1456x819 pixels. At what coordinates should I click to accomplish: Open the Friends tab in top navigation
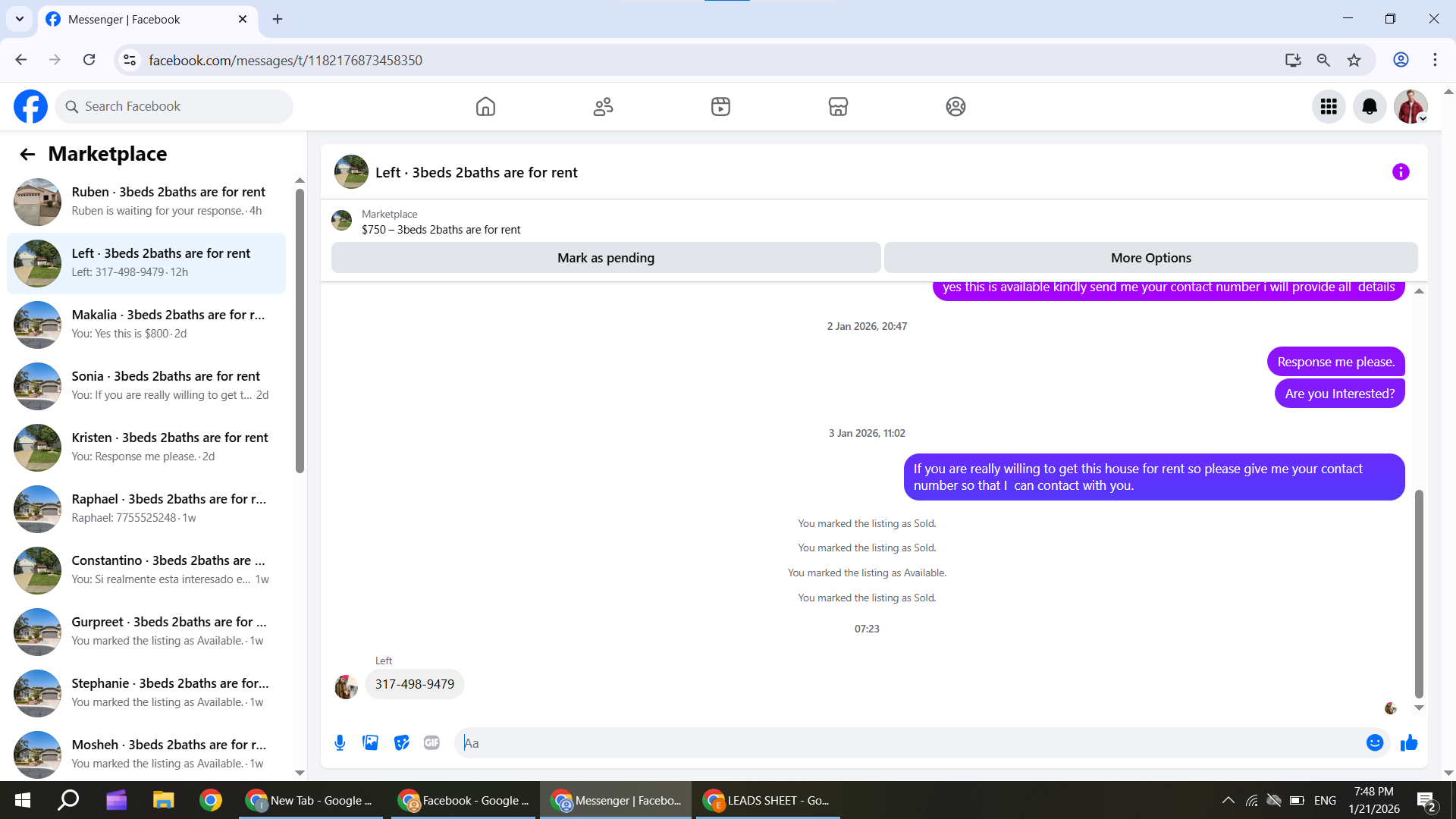point(603,107)
